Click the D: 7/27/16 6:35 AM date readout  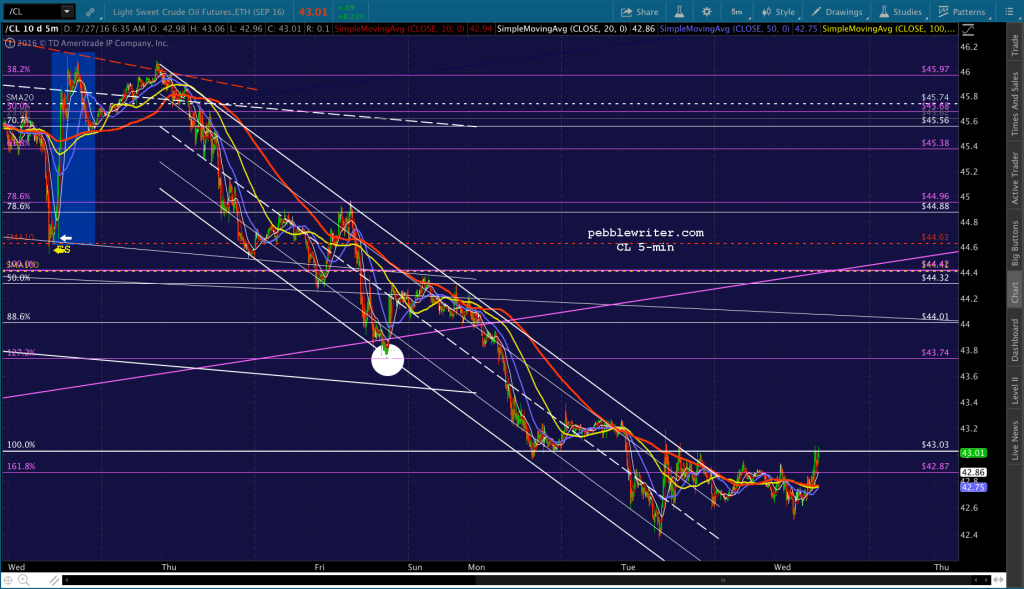tap(104, 29)
